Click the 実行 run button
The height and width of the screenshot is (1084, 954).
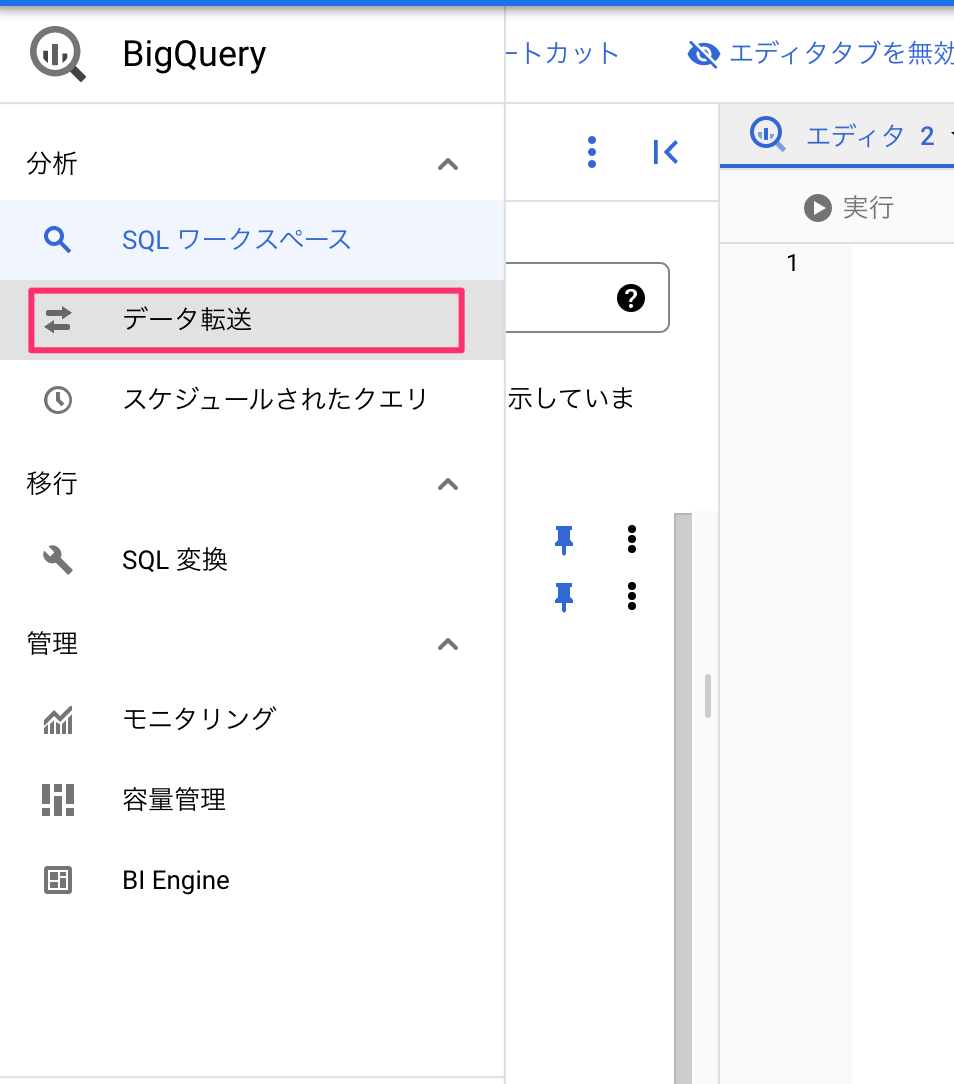point(849,207)
